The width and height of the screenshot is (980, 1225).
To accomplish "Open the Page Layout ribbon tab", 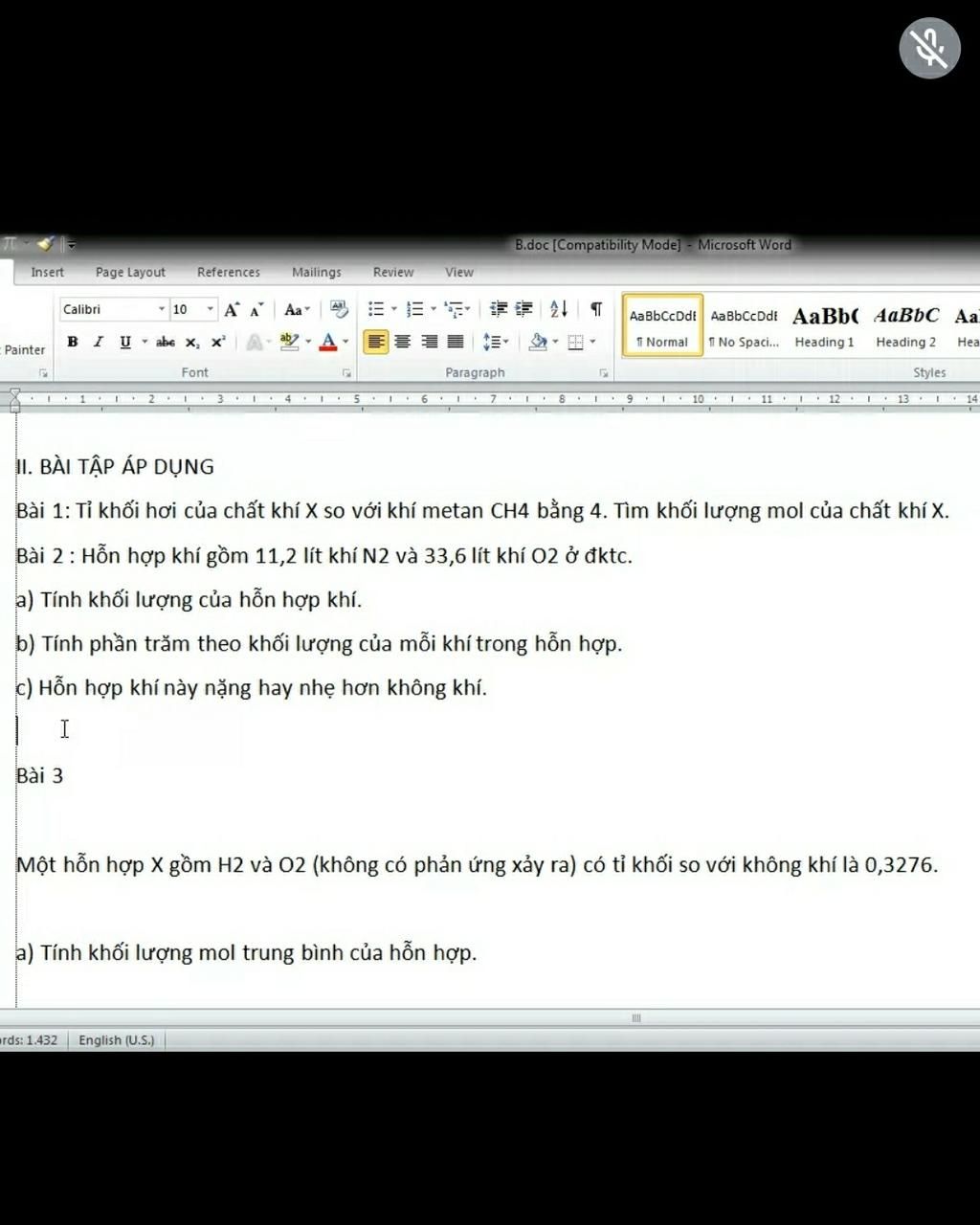I will [130, 272].
